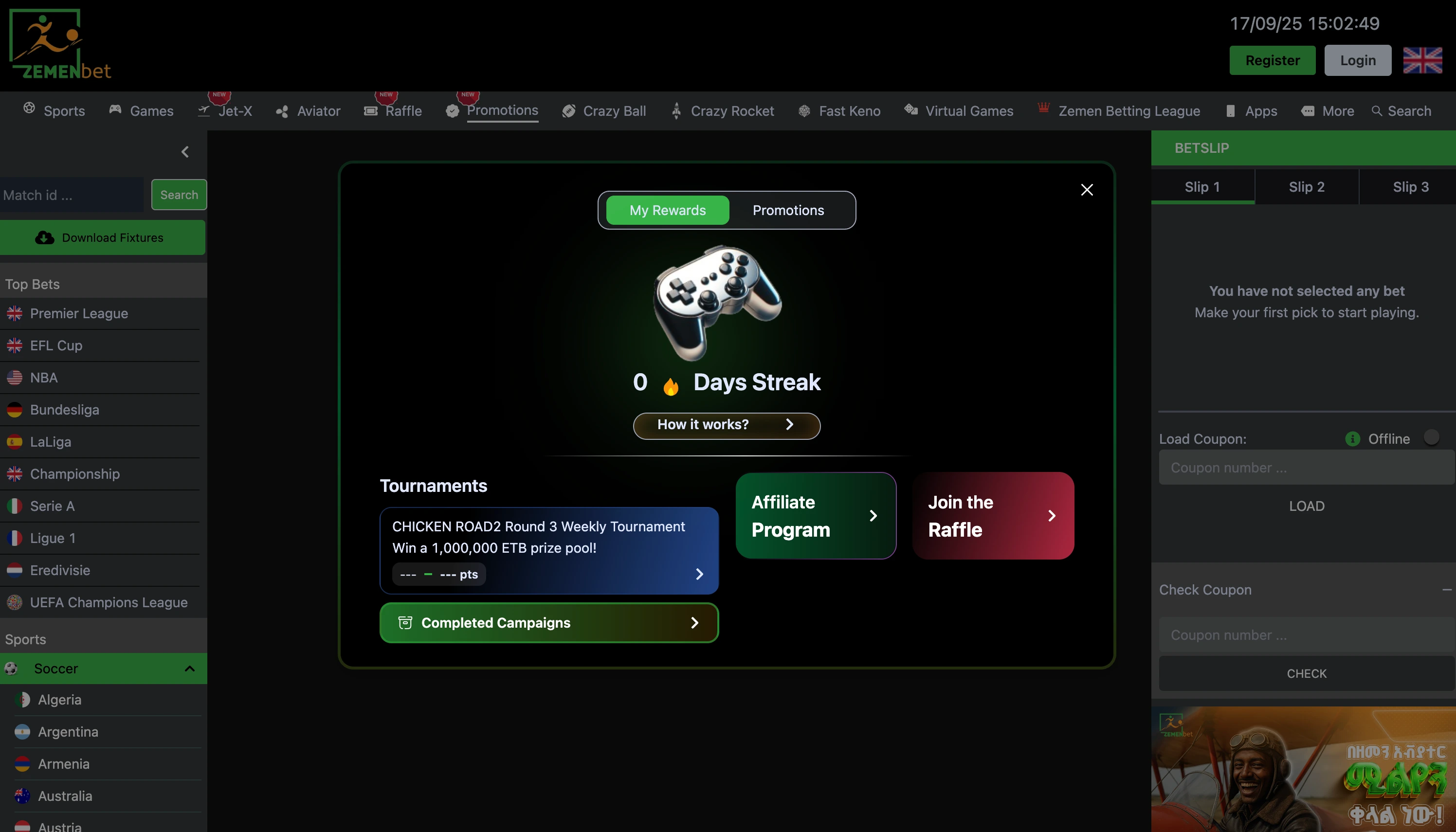1456x832 pixels.
Task: Open the UK flag language selector
Action: [x=1422, y=60]
